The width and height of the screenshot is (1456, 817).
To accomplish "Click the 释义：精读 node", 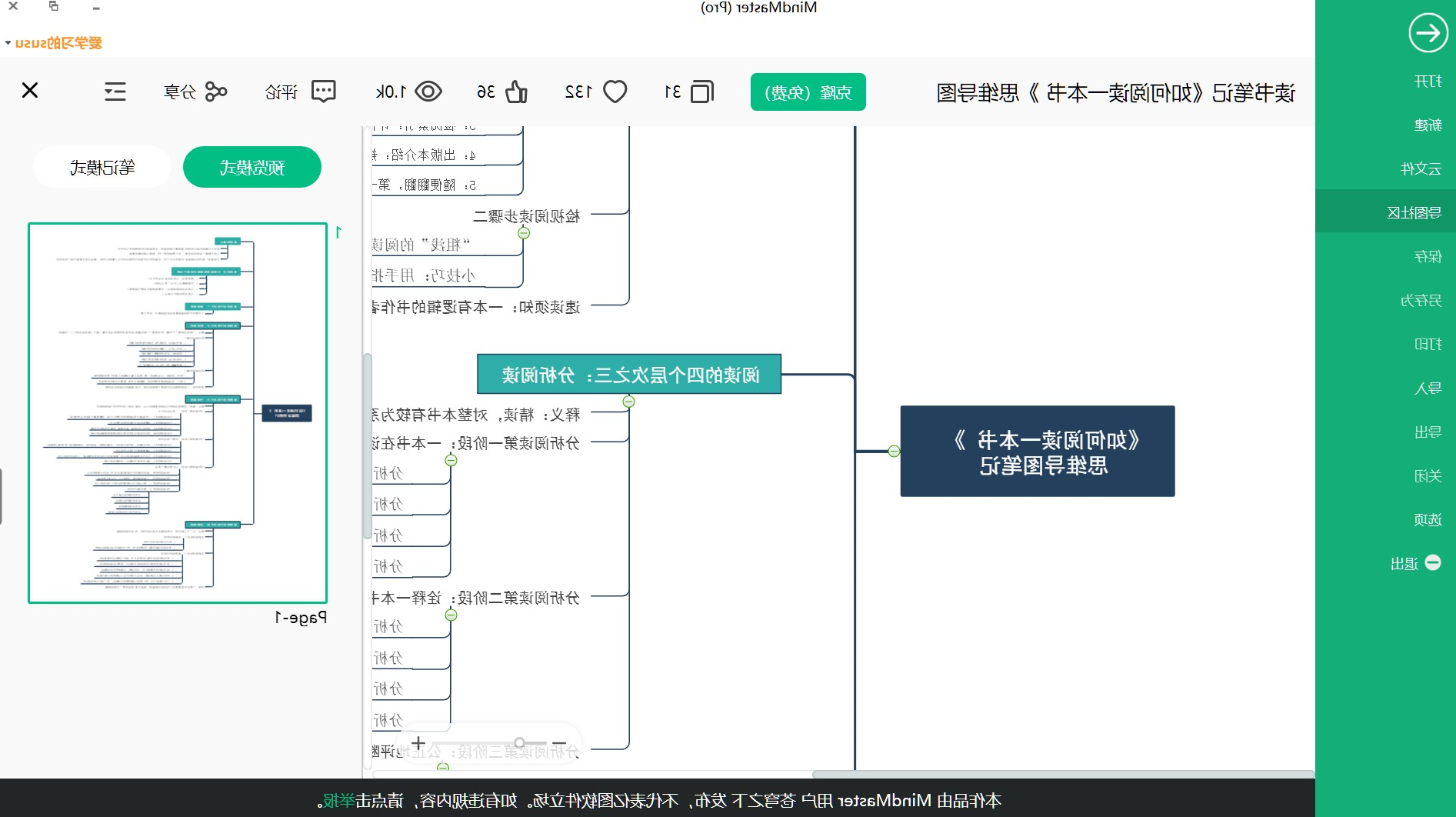I will [475, 415].
